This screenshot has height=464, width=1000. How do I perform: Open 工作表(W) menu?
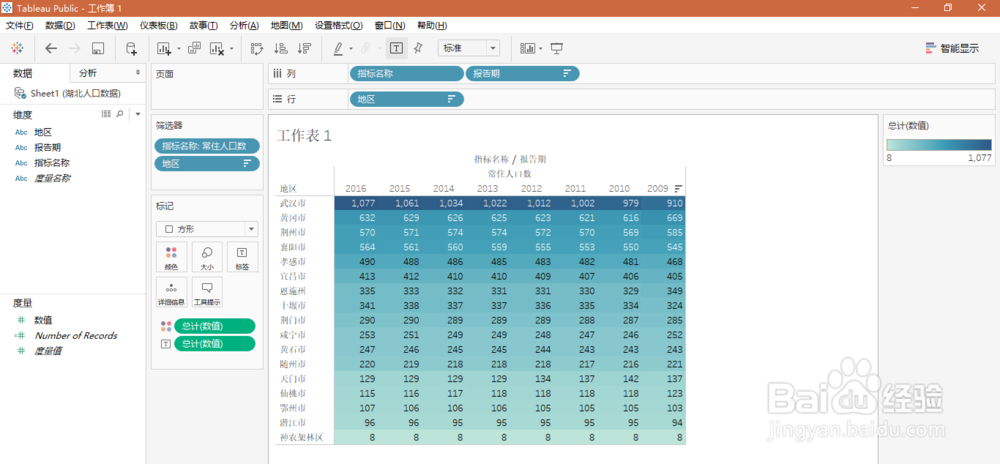[x=107, y=25]
